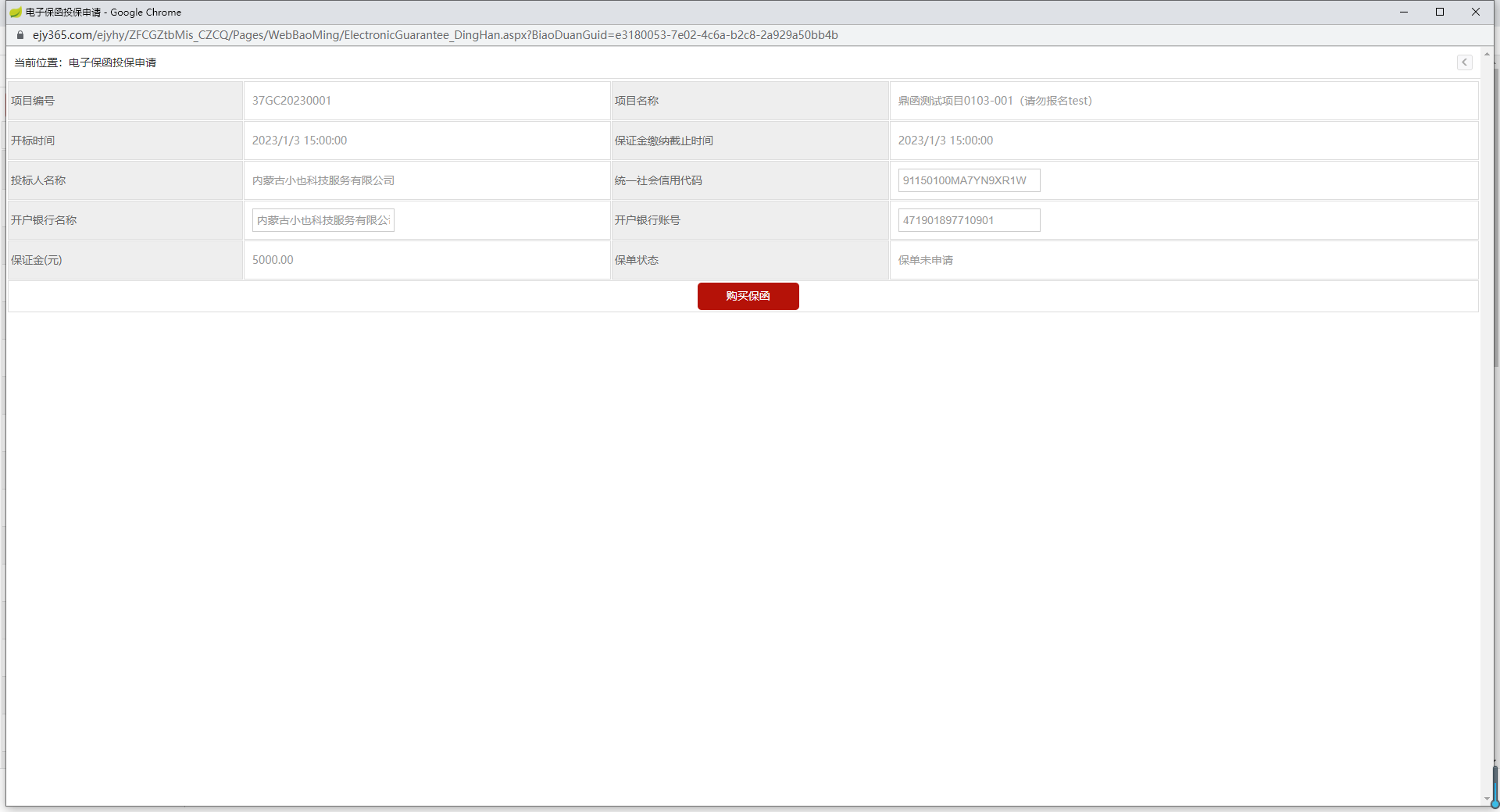Select bidder name 内蒙古小也科技服务有限公司
The width and height of the screenshot is (1500, 812).
323,180
